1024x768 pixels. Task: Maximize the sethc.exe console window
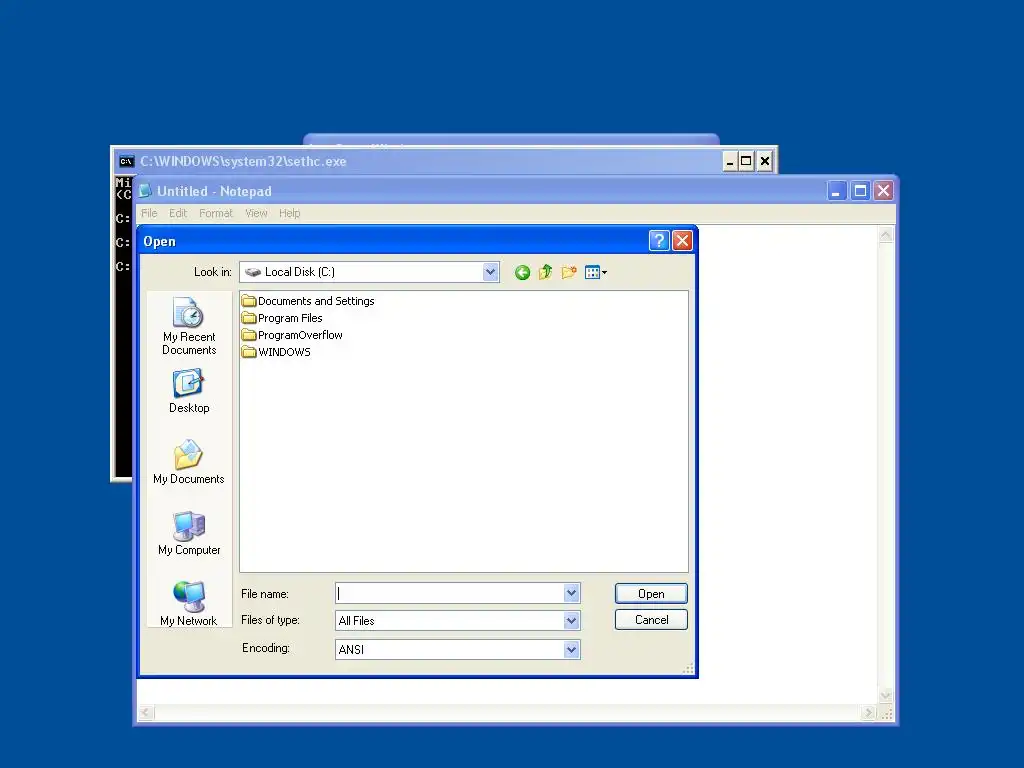coord(746,161)
